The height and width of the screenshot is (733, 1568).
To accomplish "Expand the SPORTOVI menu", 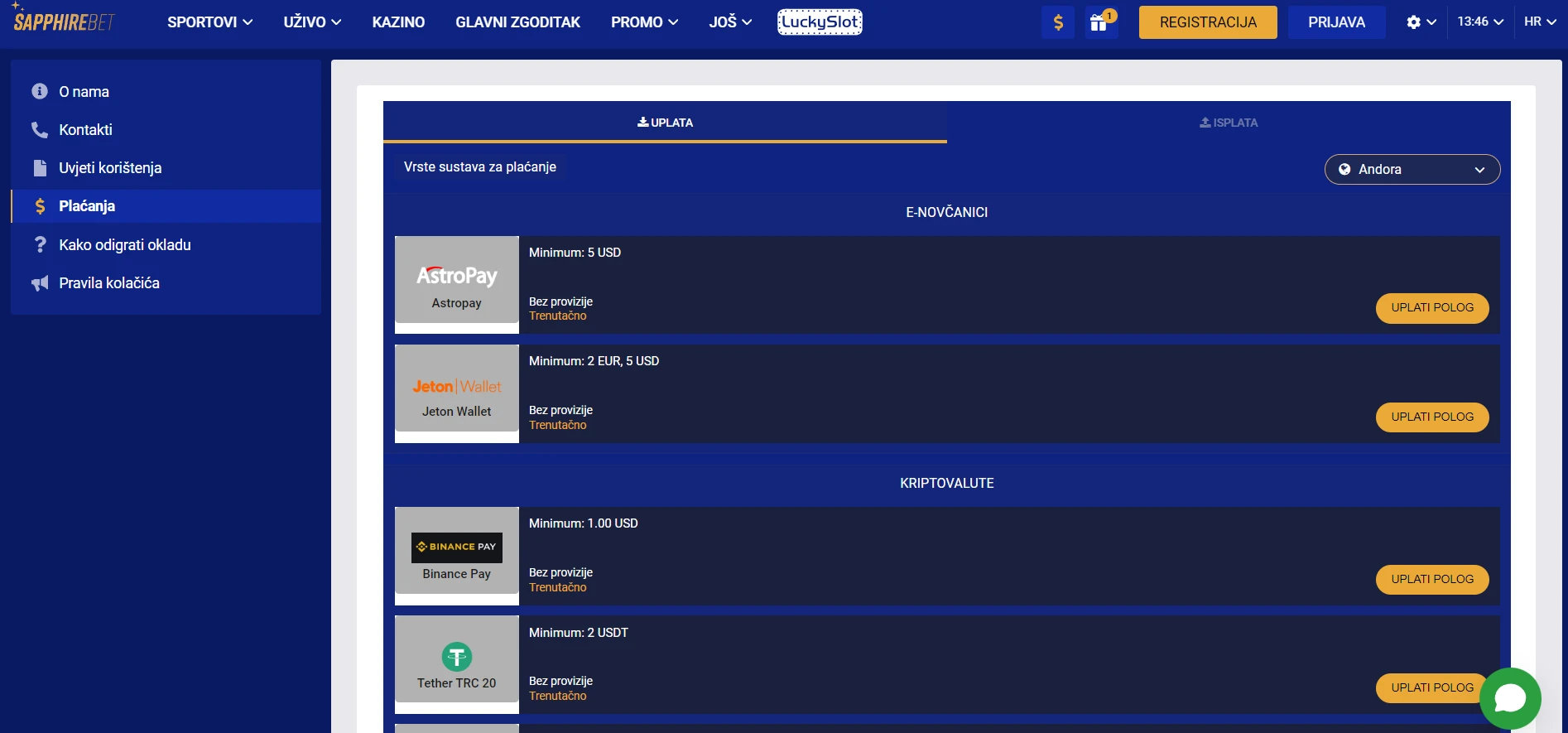I will coord(210,22).
